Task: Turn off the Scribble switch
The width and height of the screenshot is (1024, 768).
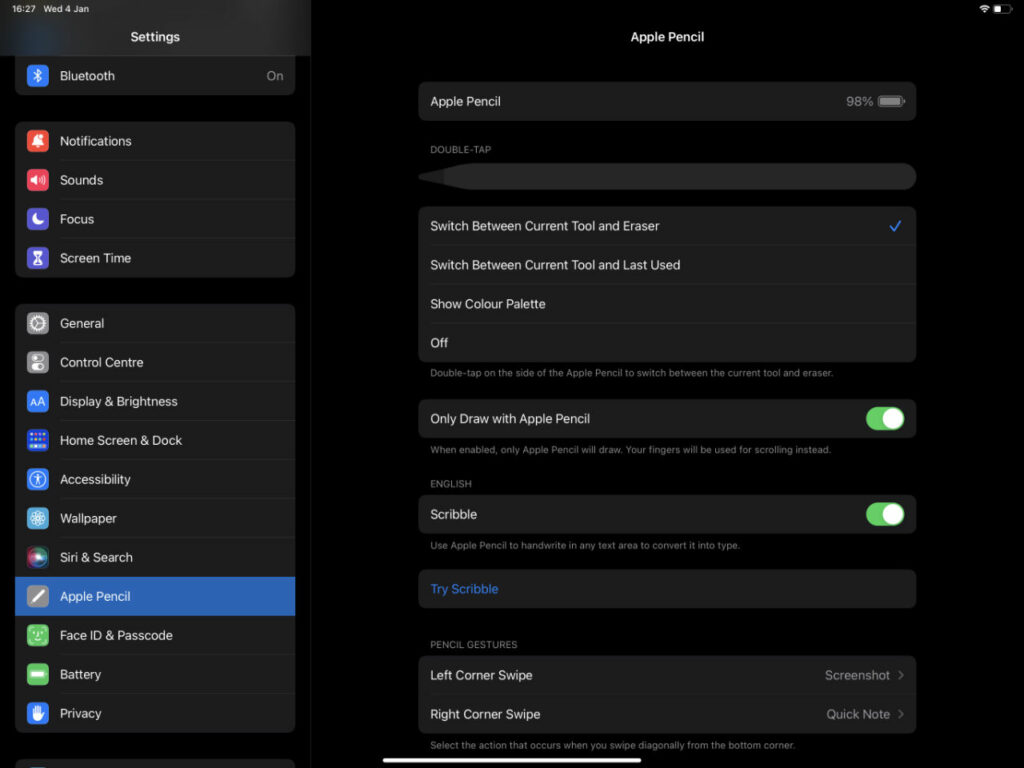Action: (884, 514)
